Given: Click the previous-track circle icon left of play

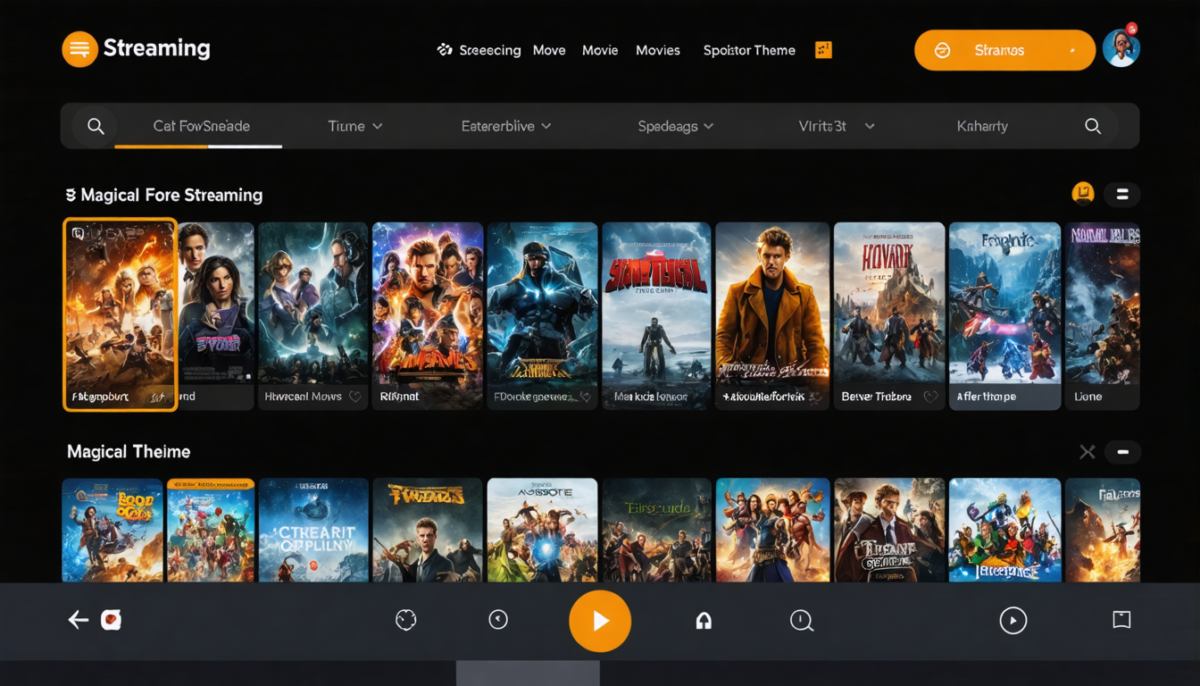Looking at the screenshot, I should click(x=498, y=620).
